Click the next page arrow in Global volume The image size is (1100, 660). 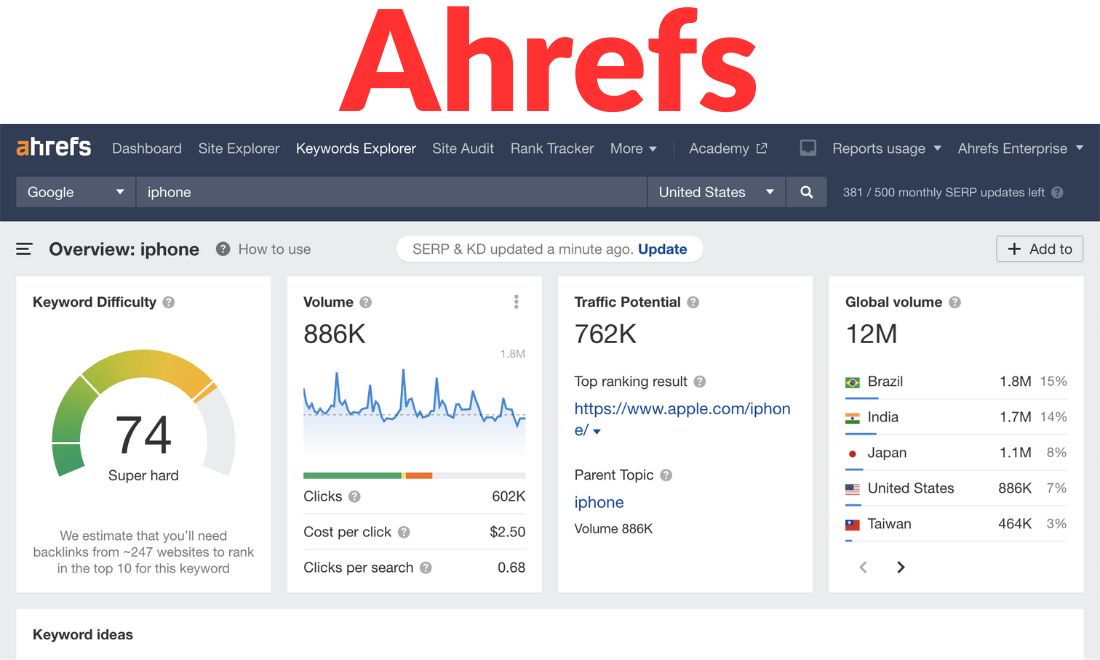pyautogui.click(x=900, y=567)
